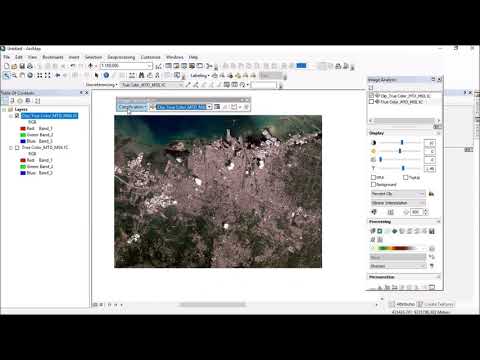Screen dimensions: 480x360
Task: Select the Identify tool icon
Action: 106,75
